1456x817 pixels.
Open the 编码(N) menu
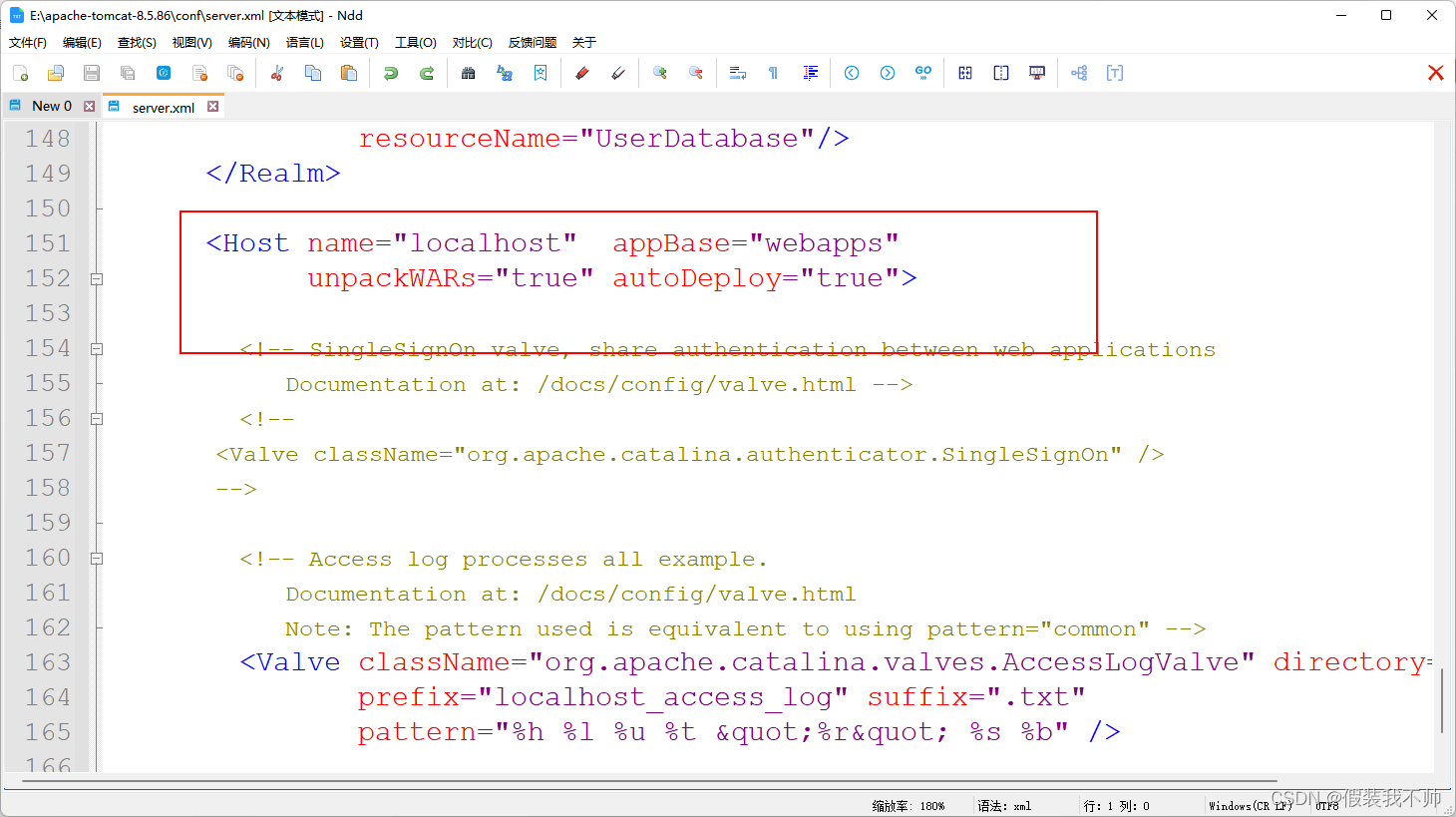pos(248,43)
